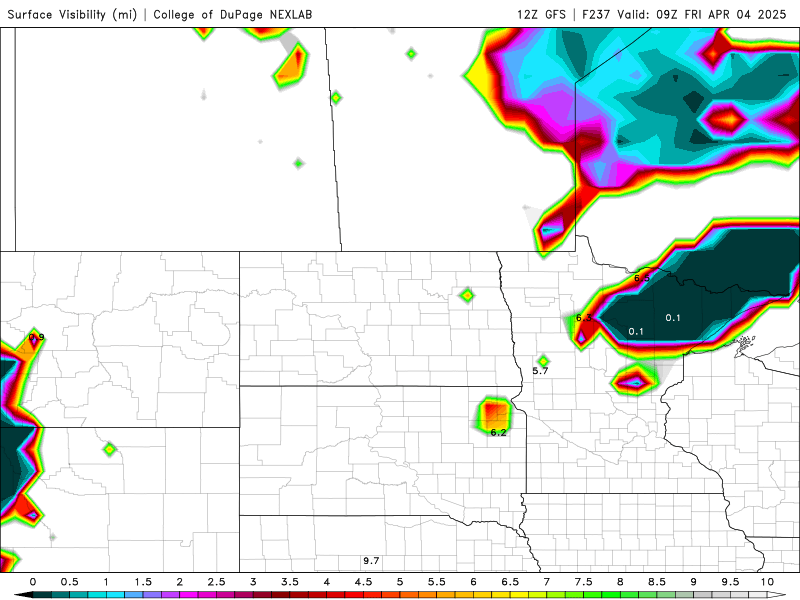Click the legend tick label "7.5"
The image size is (800, 600).
pyautogui.click(x=584, y=582)
